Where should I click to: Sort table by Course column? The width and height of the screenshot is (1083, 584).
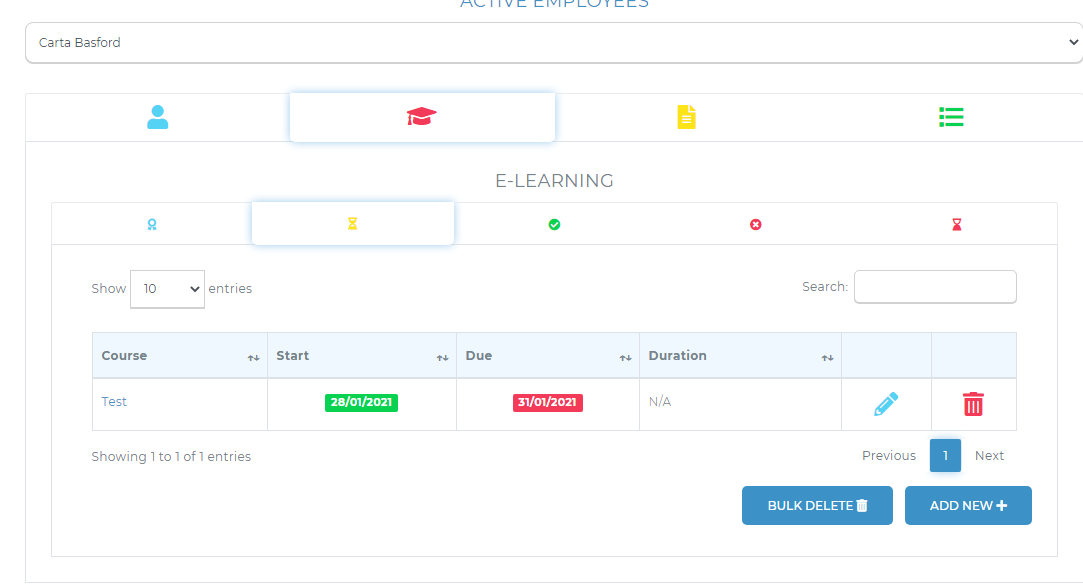[x=180, y=356]
